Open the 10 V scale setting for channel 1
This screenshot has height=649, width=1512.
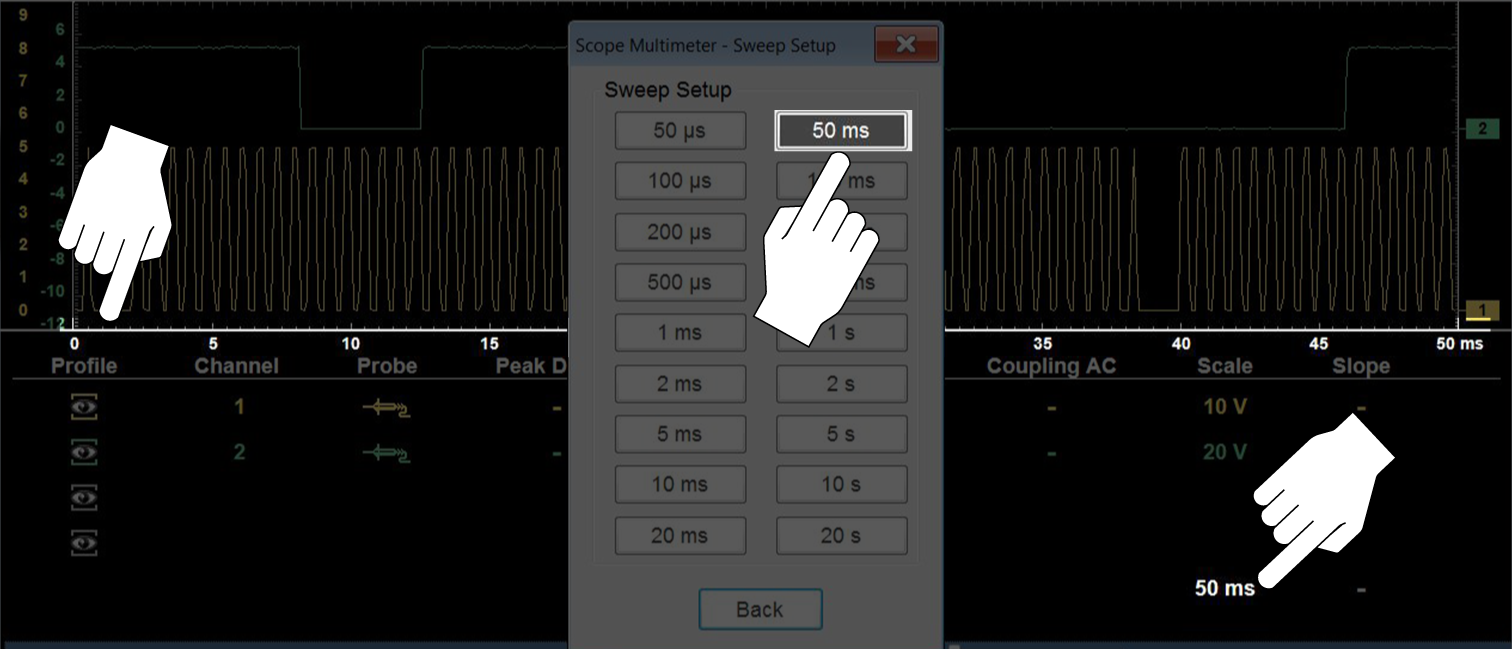point(1224,408)
